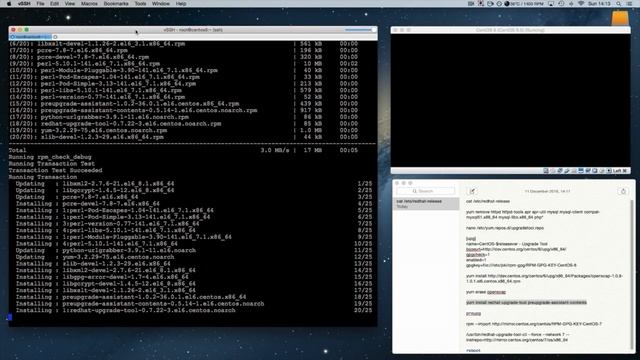Open Spotlight search in menu bar
This screenshot has height=360, width=640.
619,4
